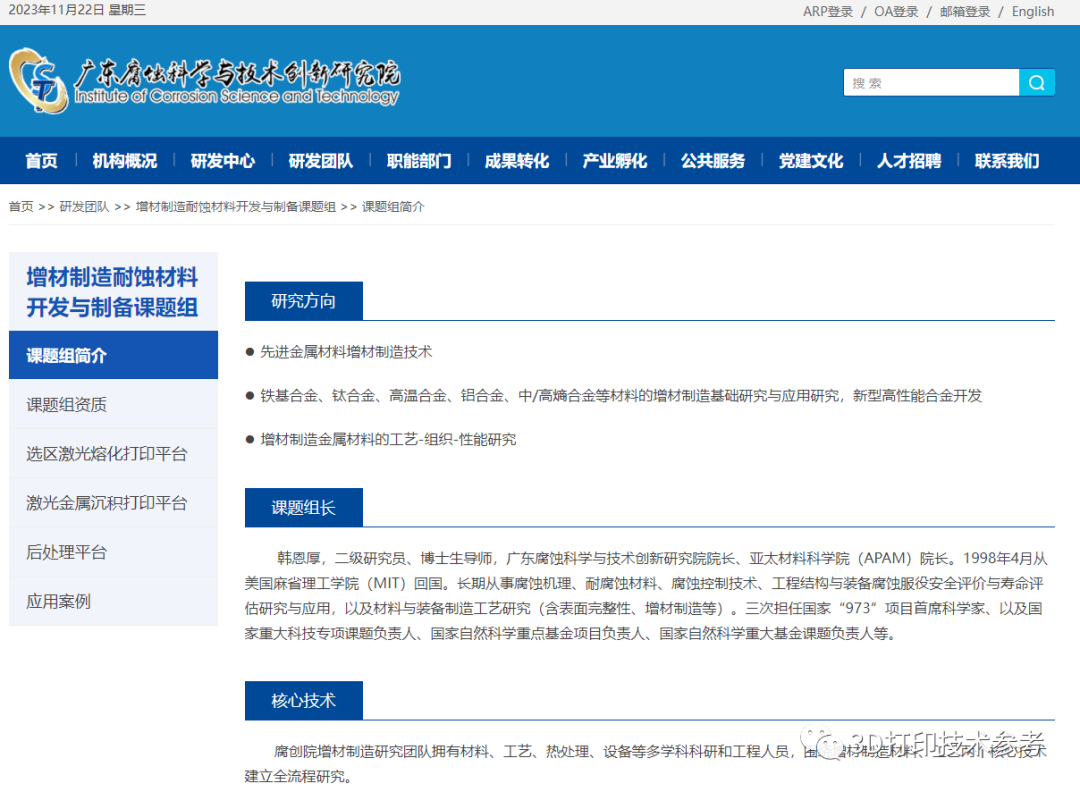
Task: Open 职能部门 navigation item
Action: coord(419,161)
